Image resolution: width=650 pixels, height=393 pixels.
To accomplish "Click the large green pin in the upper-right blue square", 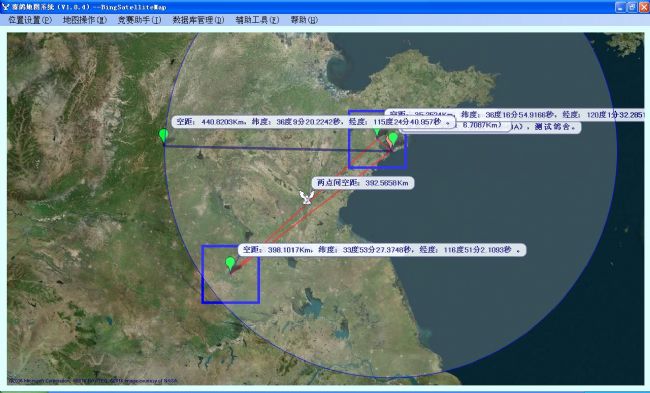I will pyautogui.click(x=393, y=139).
